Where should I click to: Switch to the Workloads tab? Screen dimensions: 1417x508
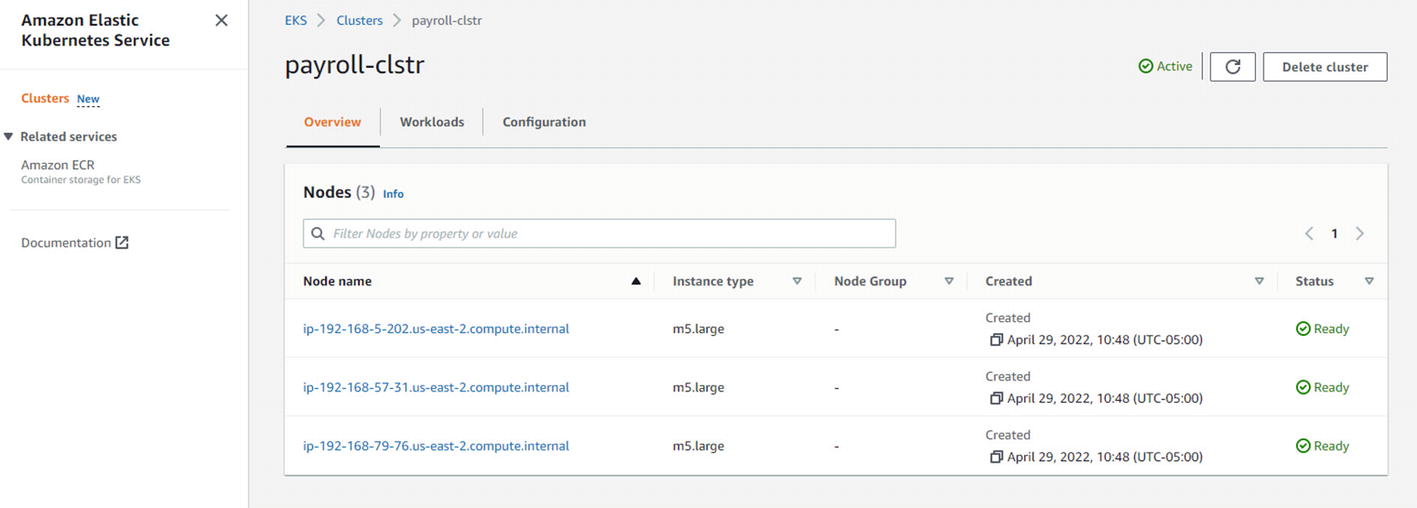pyautogui.click(x=432, y=122)
